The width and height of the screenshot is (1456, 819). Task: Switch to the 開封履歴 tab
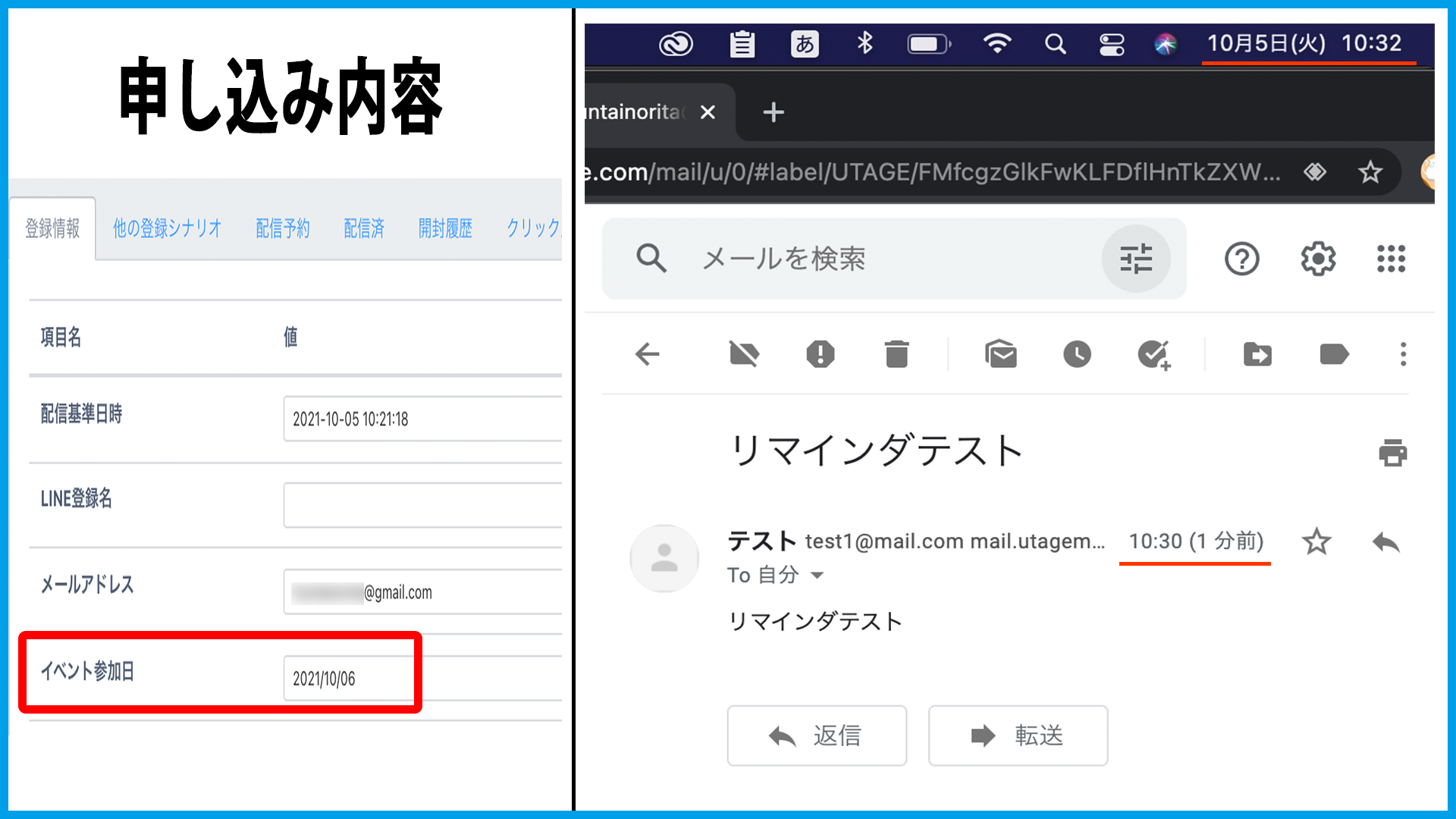pyautogui.click(x=445, y=228)
